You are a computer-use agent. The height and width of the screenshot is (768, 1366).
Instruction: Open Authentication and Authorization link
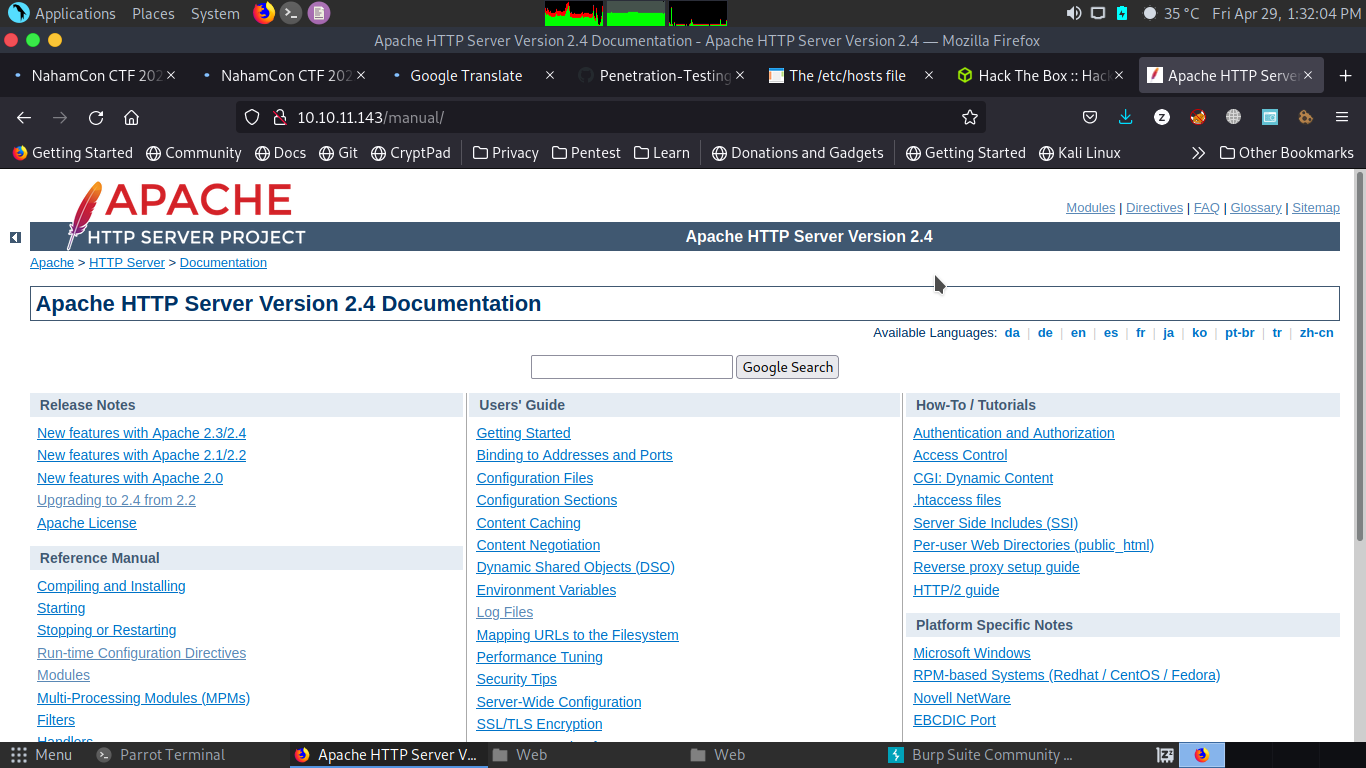point(1013,433)
